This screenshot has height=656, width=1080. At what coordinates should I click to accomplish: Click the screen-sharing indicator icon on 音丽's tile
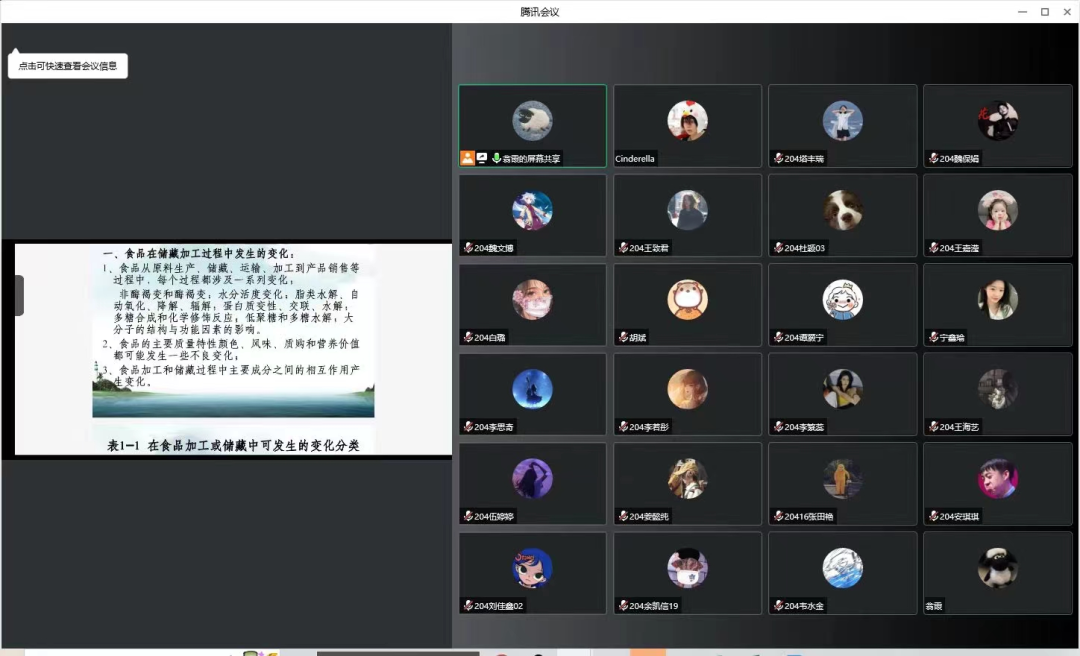pos(482,158)
